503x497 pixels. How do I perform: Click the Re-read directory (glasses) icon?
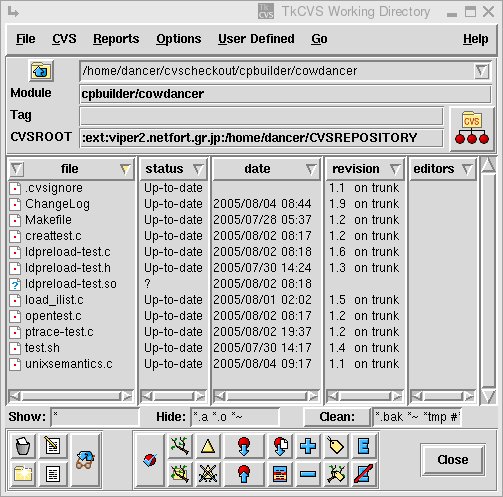(86, 460)
